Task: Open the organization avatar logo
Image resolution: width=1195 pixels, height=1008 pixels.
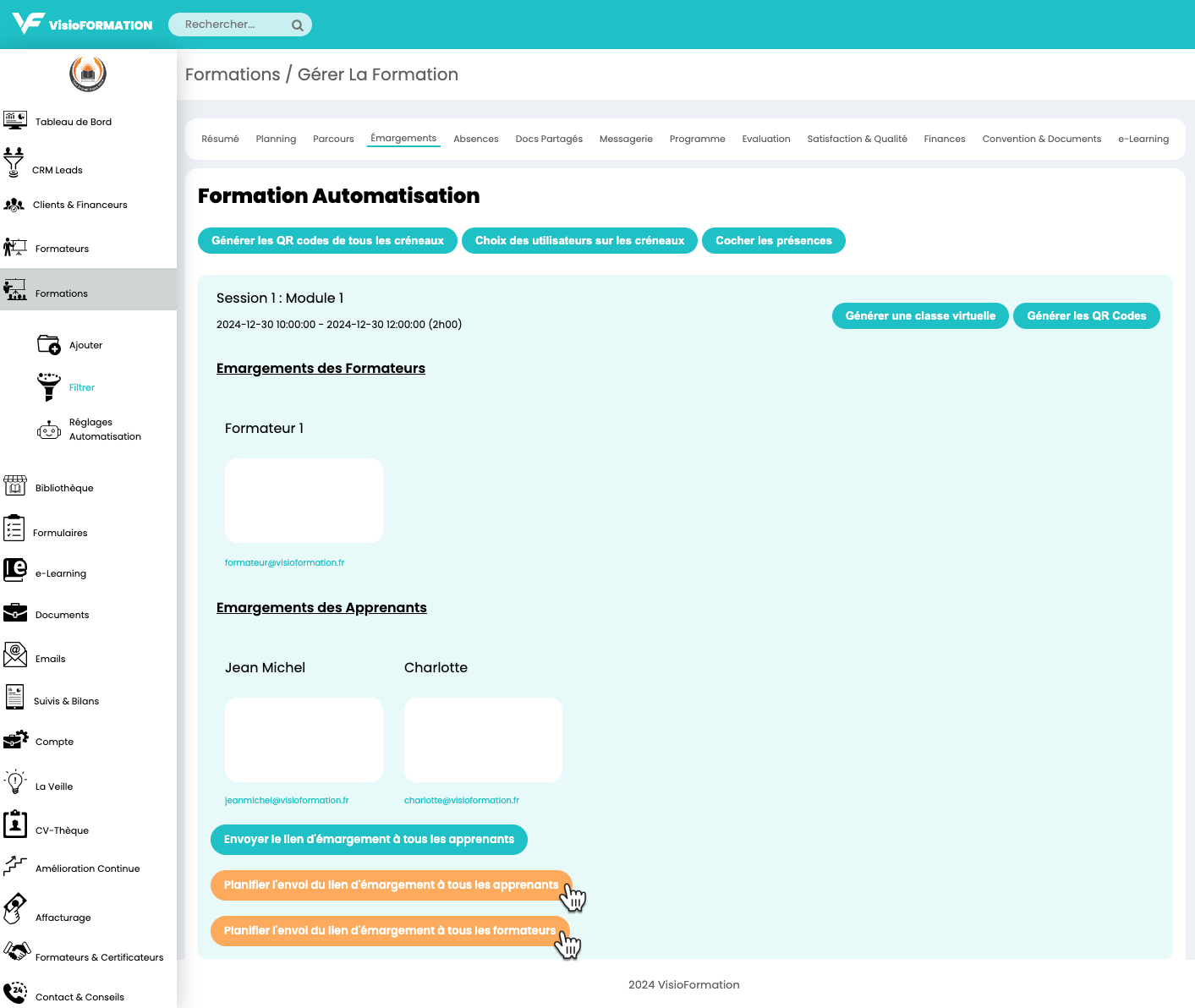Action: point(88,74)
